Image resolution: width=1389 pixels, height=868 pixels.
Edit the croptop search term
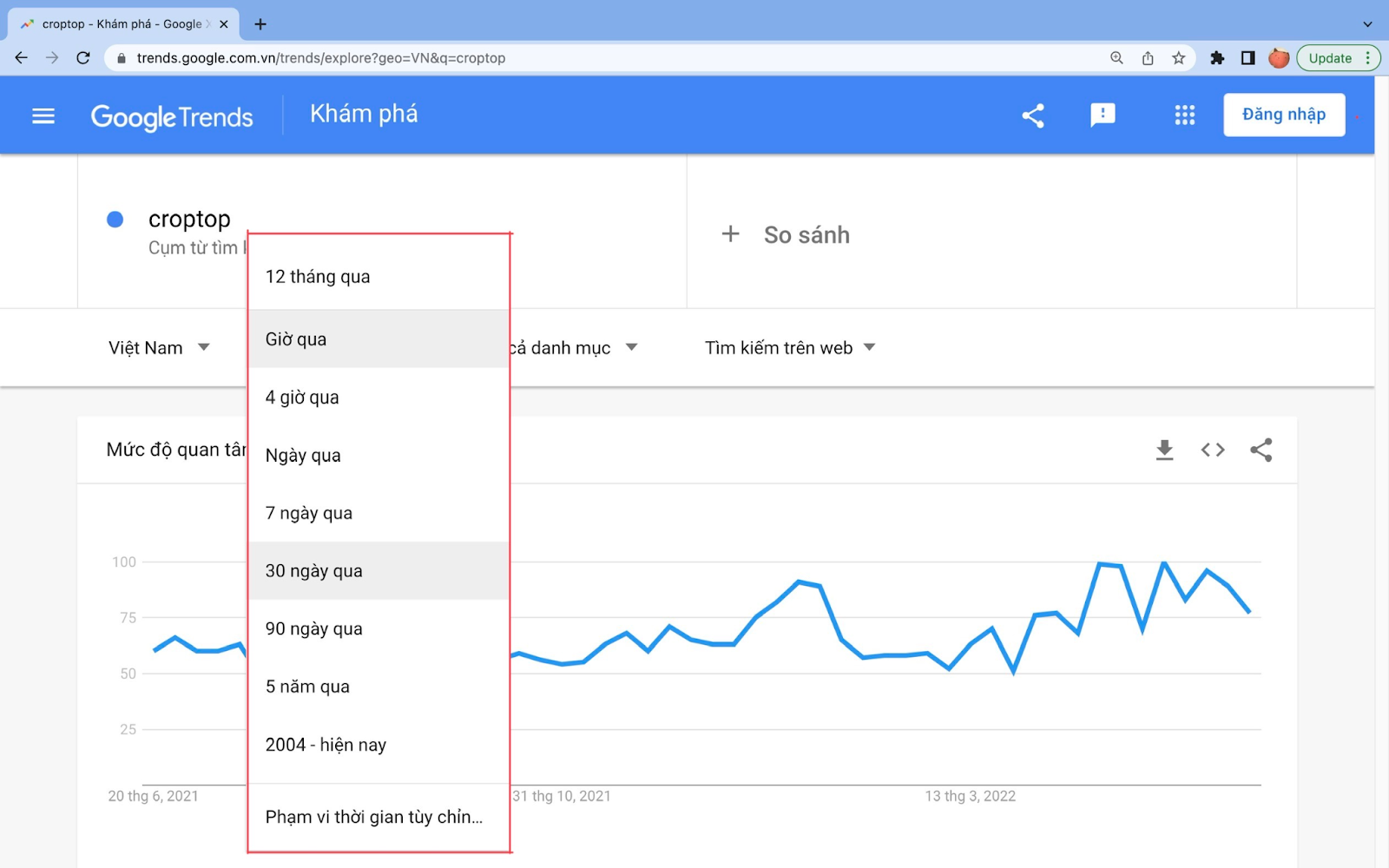coord(189,219)
